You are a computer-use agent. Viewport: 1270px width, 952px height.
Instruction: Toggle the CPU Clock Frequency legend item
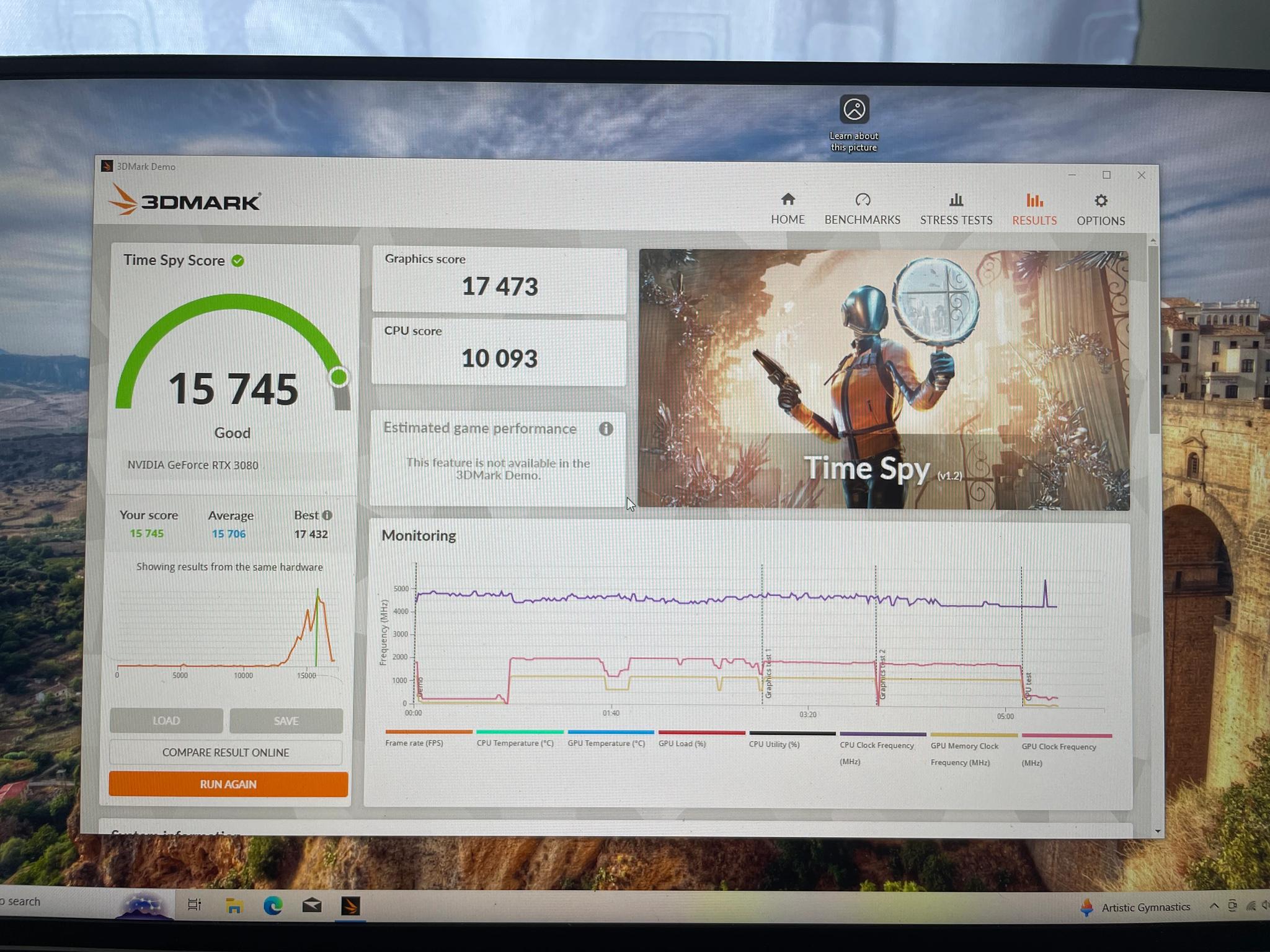click(882, 749)
